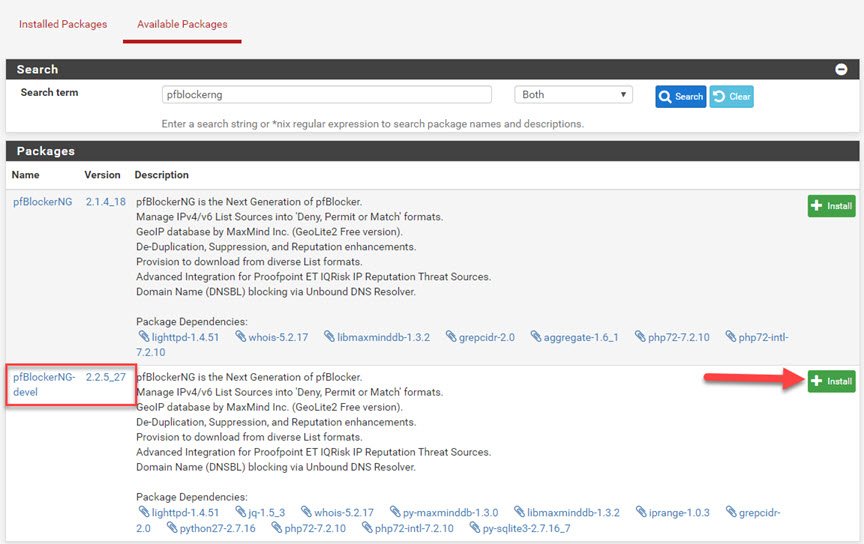Click the Search term input field
The width and height of the screenshot is (864, 544).
(x=326, y=95)
